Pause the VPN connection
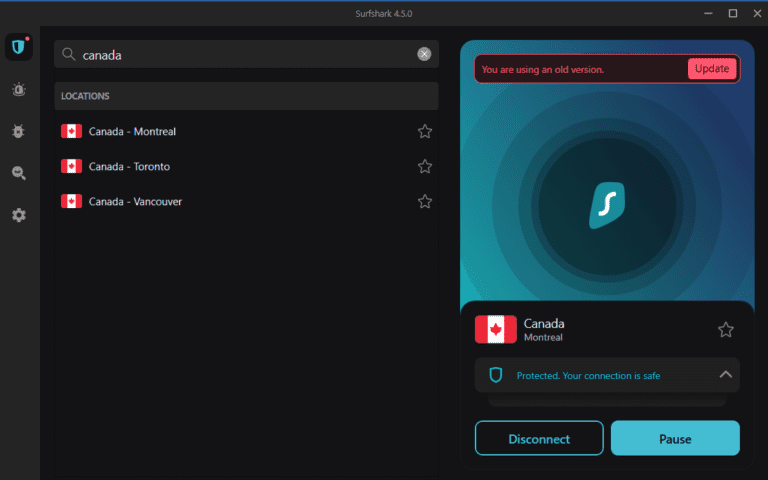768x480 pixels. click(675, 438)
